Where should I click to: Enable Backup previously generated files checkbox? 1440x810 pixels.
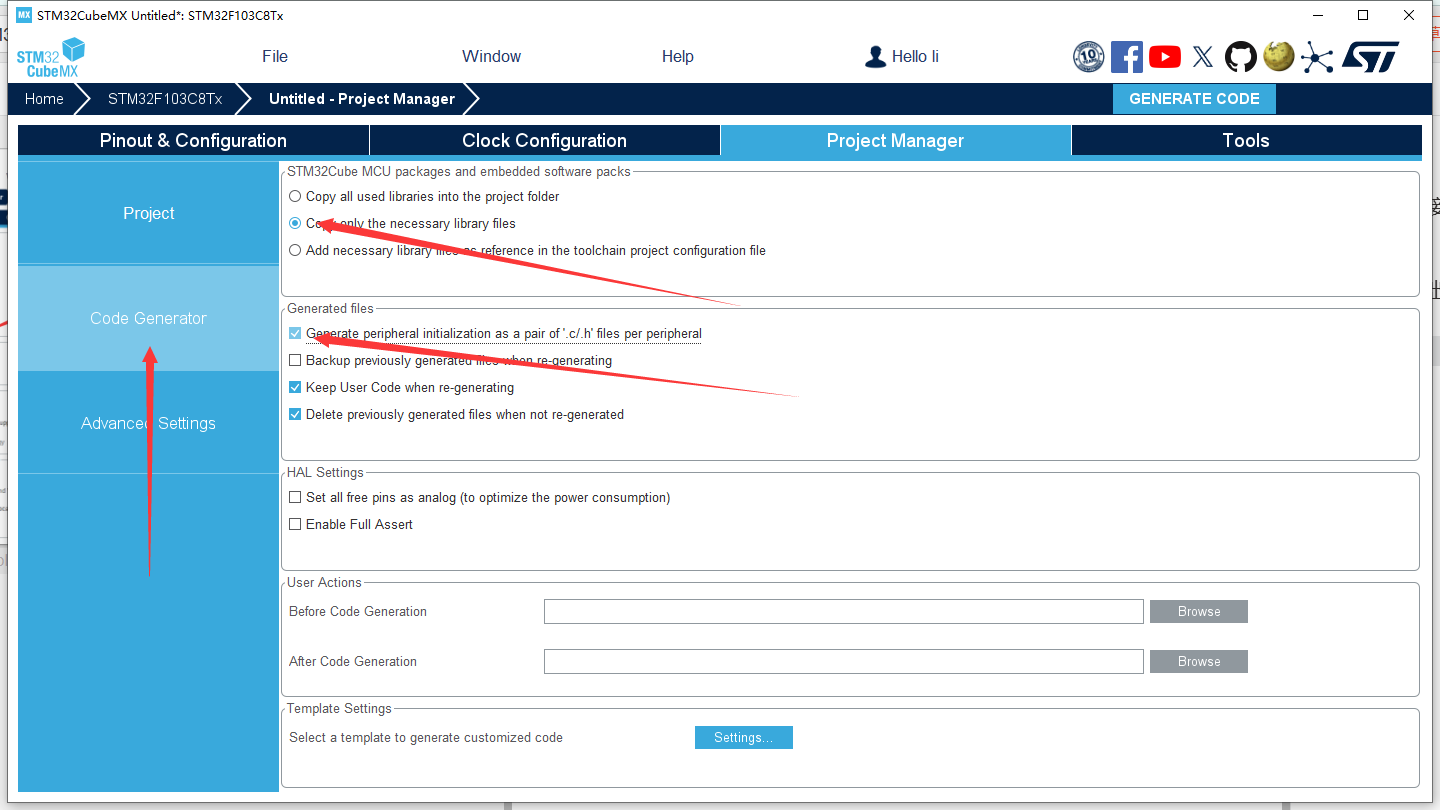[x=295, y=360]
